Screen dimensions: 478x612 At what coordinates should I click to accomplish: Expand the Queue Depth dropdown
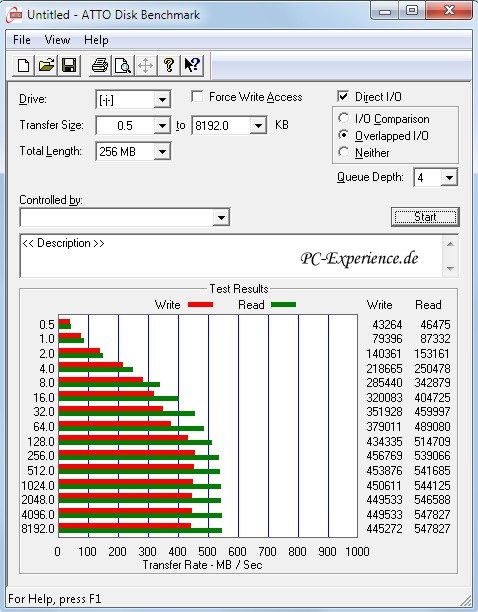449,178
